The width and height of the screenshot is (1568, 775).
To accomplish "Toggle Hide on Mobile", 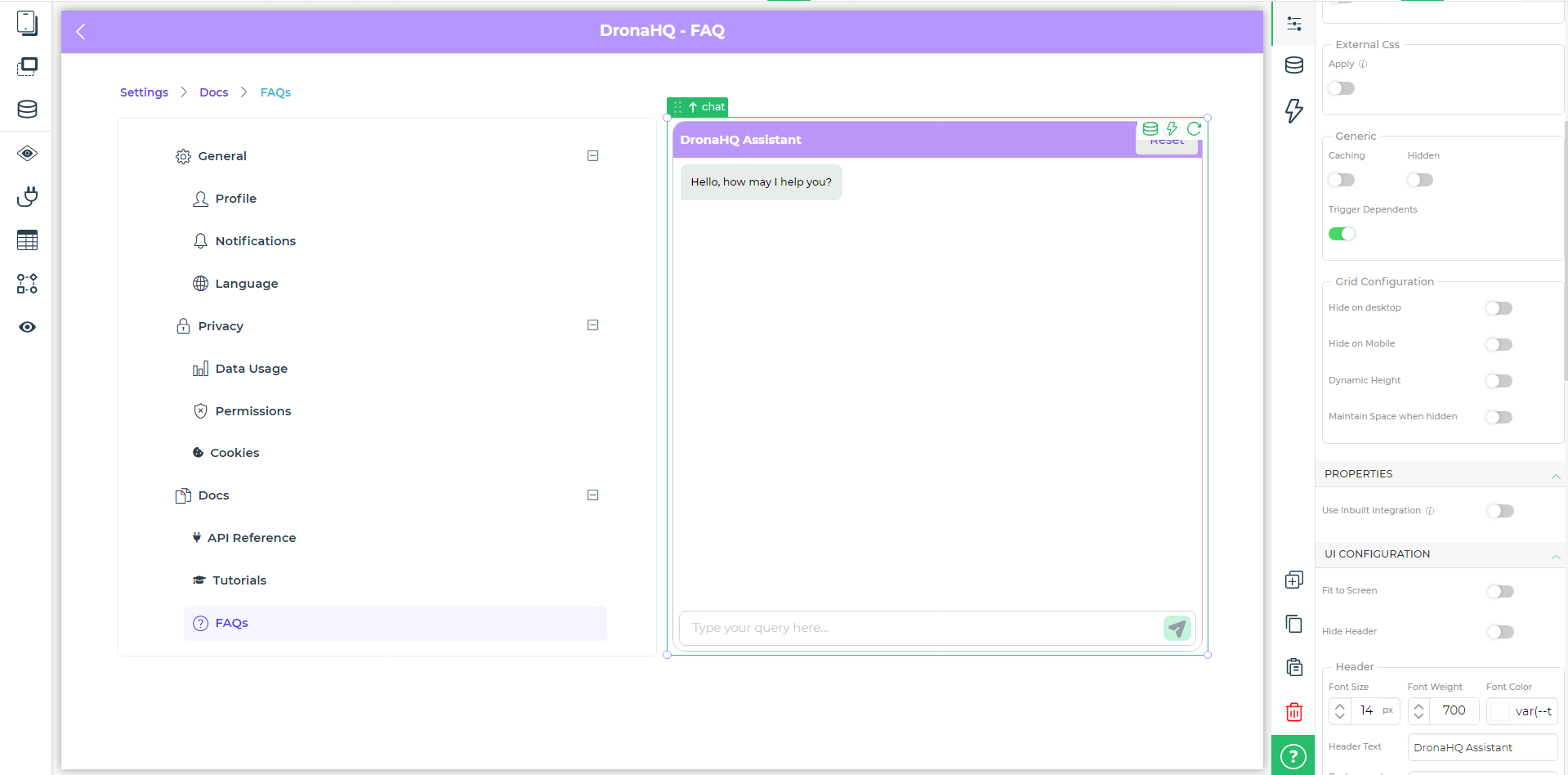I will (1499, 344).
